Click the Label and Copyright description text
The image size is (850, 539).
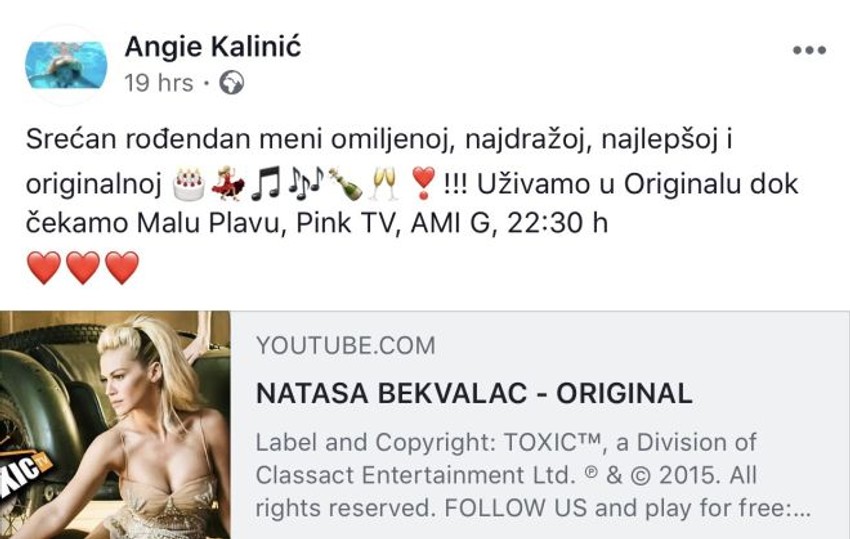point(533,475)
